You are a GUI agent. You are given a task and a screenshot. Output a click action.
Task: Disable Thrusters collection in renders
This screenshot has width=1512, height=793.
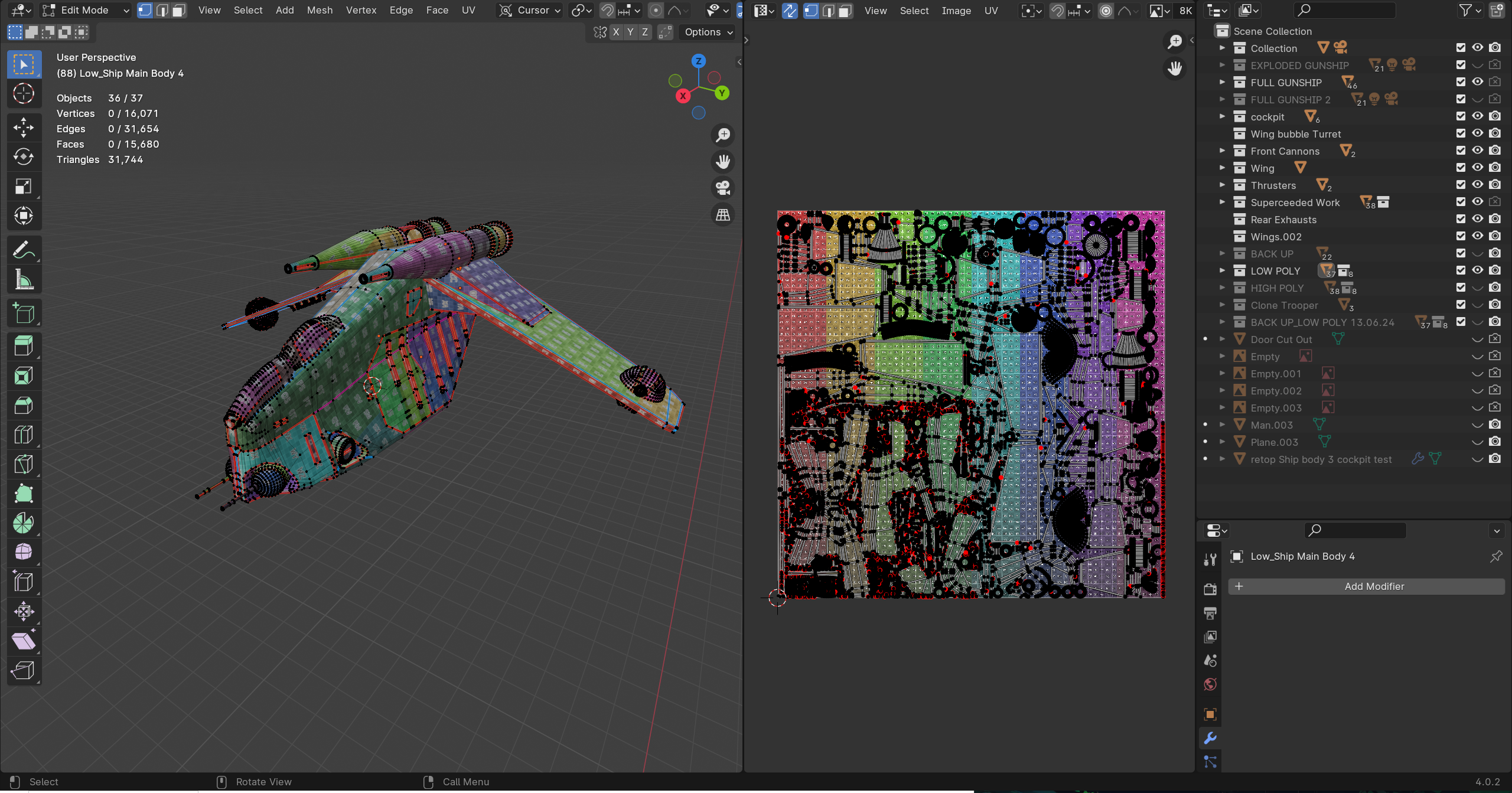pyautogui.click(x=1495, y=185)
